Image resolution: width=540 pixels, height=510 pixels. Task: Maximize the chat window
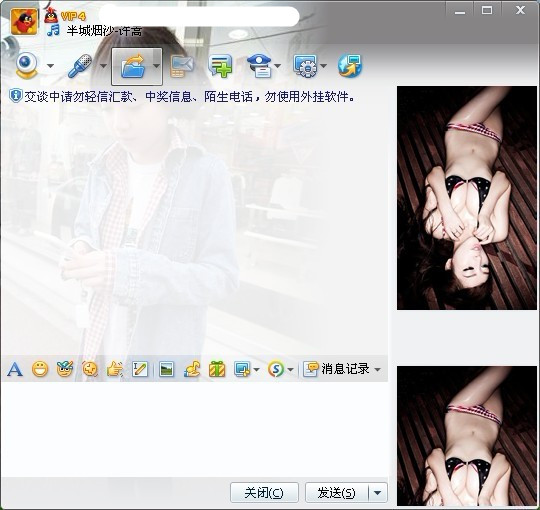coord(487,11)
